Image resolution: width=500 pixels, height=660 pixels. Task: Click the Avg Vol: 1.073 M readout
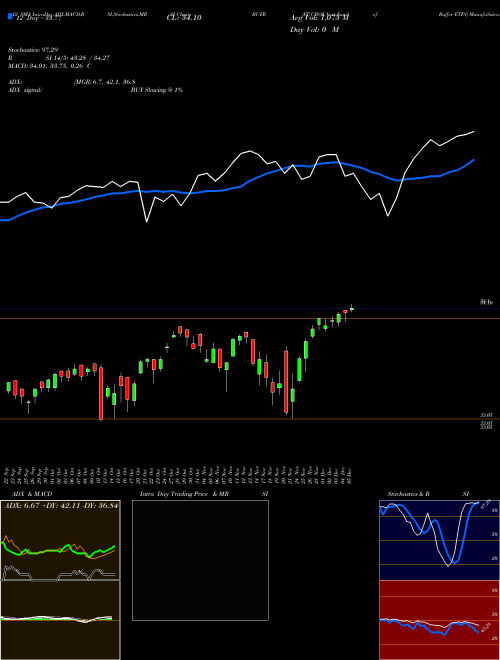point(319,18)
